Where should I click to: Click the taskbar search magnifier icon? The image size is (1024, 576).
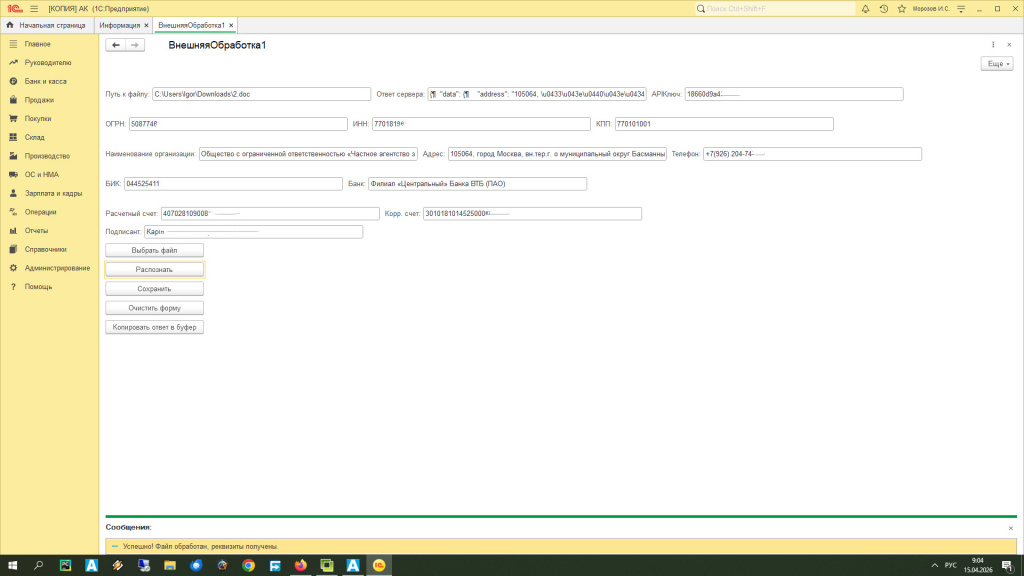pyautogui.click(x=39, y=566)
